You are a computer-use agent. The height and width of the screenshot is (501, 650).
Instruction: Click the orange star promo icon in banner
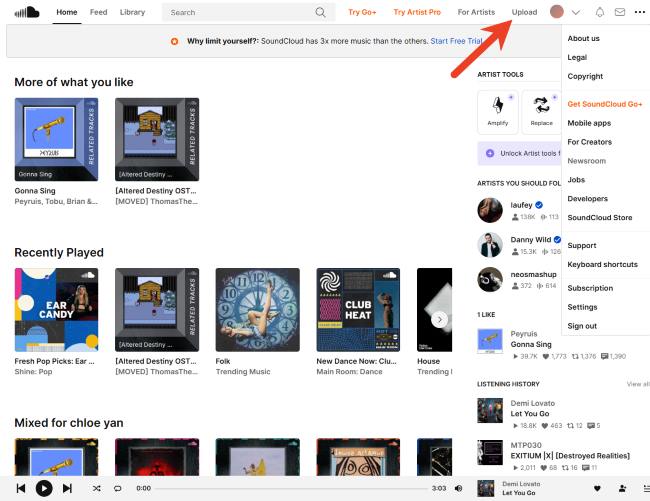coord(175,41)
